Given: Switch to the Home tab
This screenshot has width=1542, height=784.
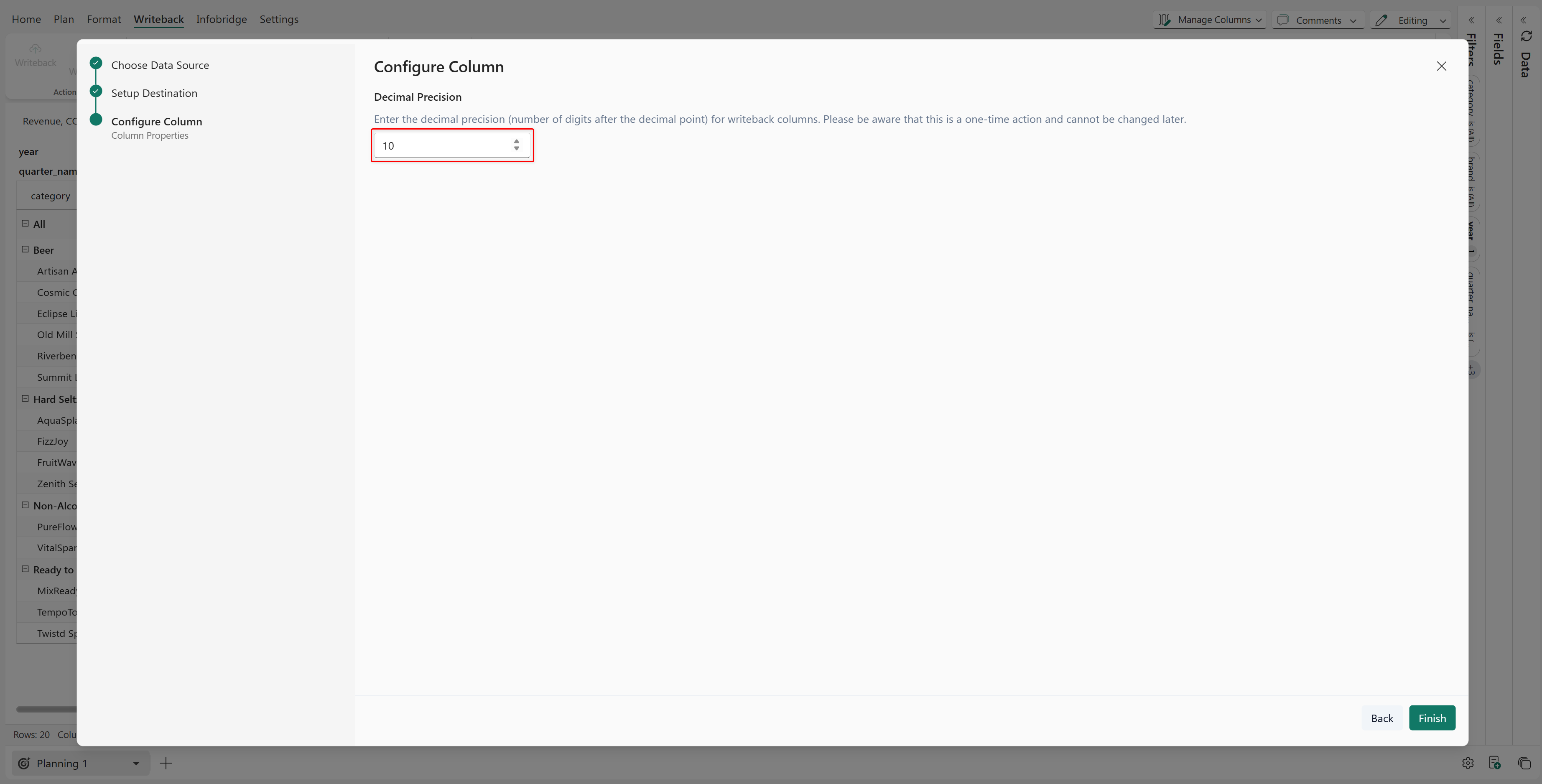Looking at the screenshot, I should (26, 19).
